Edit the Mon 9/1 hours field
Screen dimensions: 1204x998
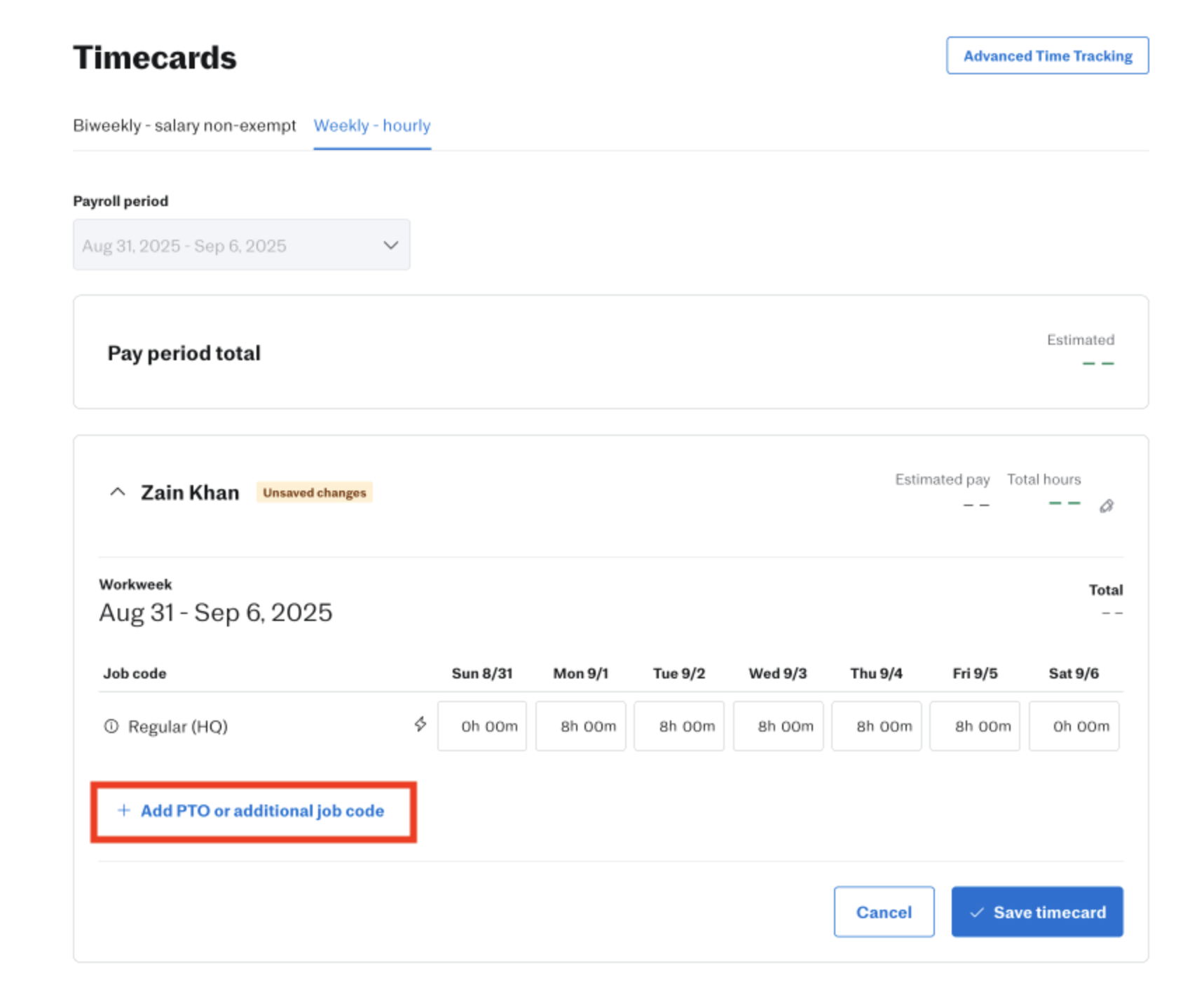tap(580, 726)
